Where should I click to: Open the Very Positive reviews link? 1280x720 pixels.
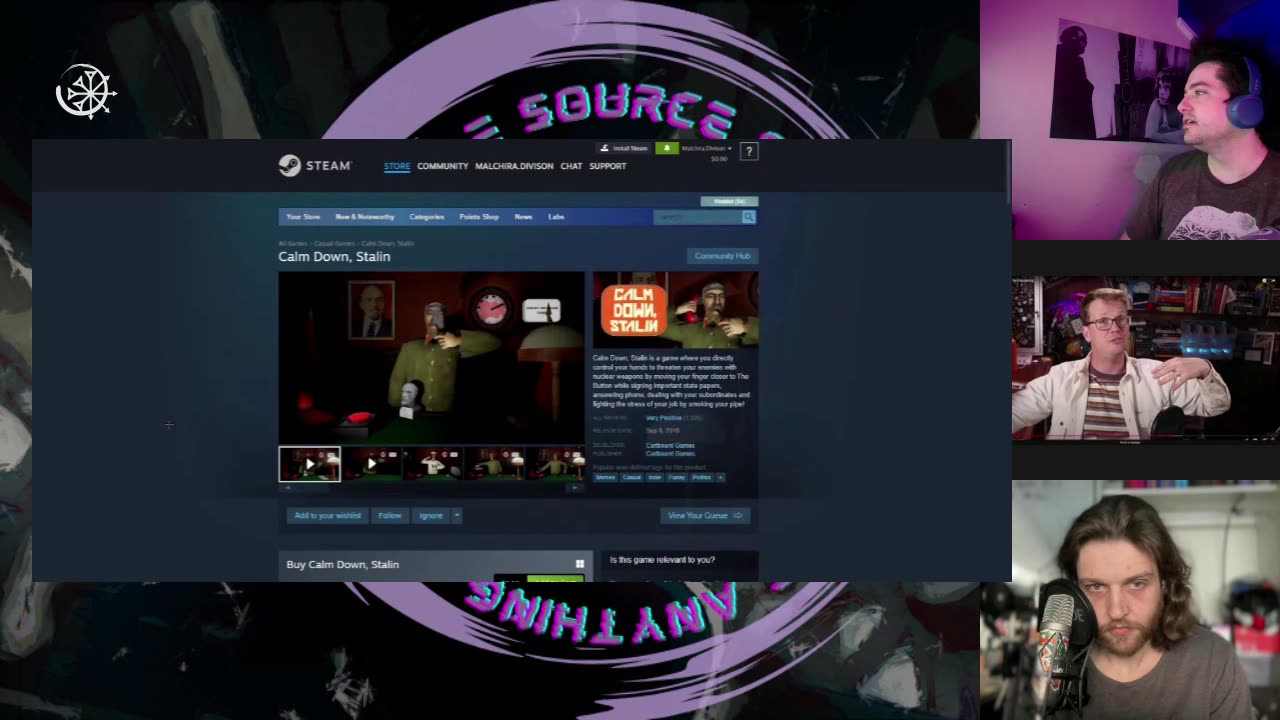(663, 418)
